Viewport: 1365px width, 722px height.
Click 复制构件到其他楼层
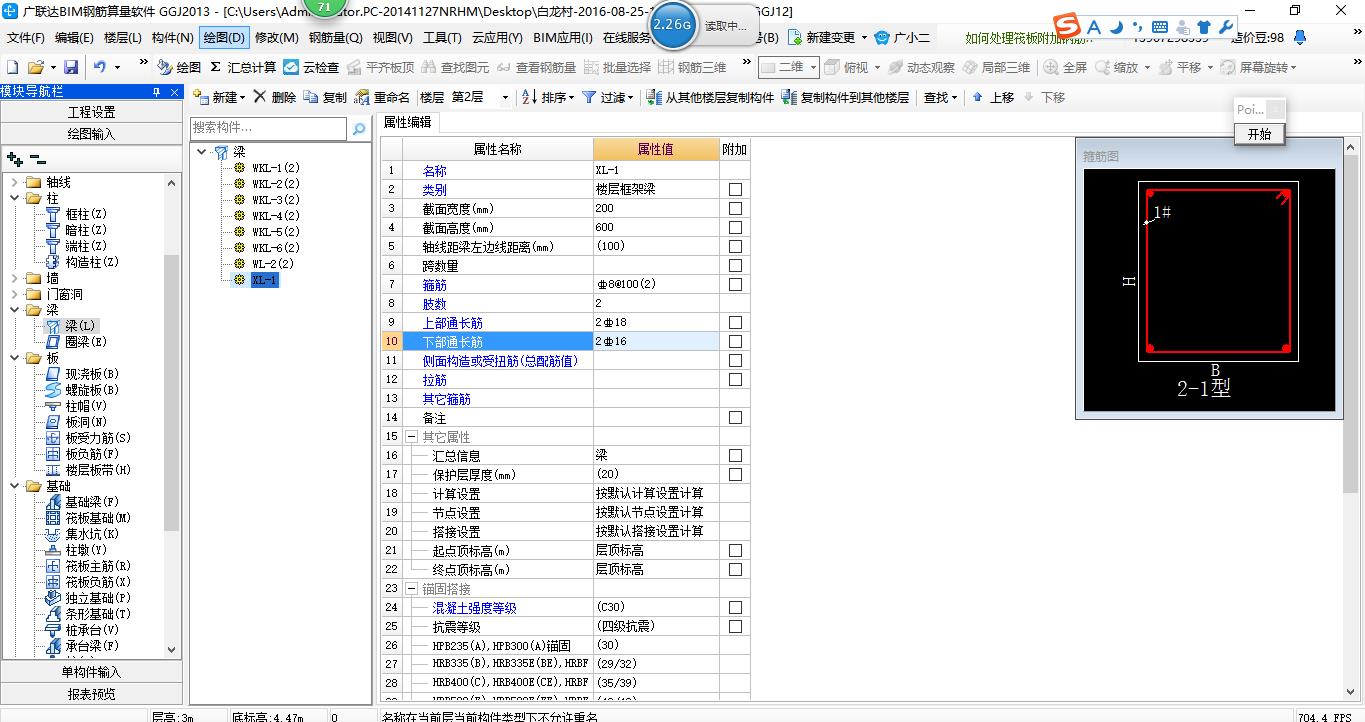click(846, 97)
